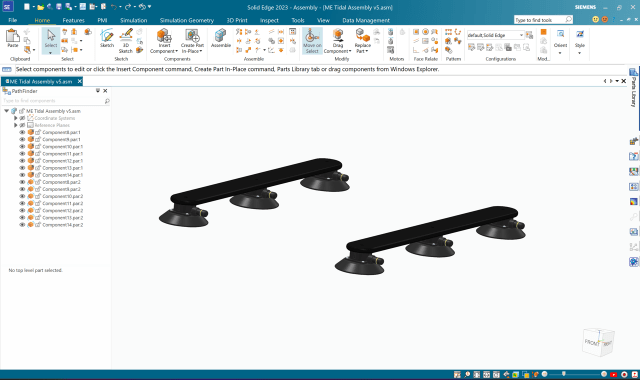Click previous document tab arrow

coord(605,81)
